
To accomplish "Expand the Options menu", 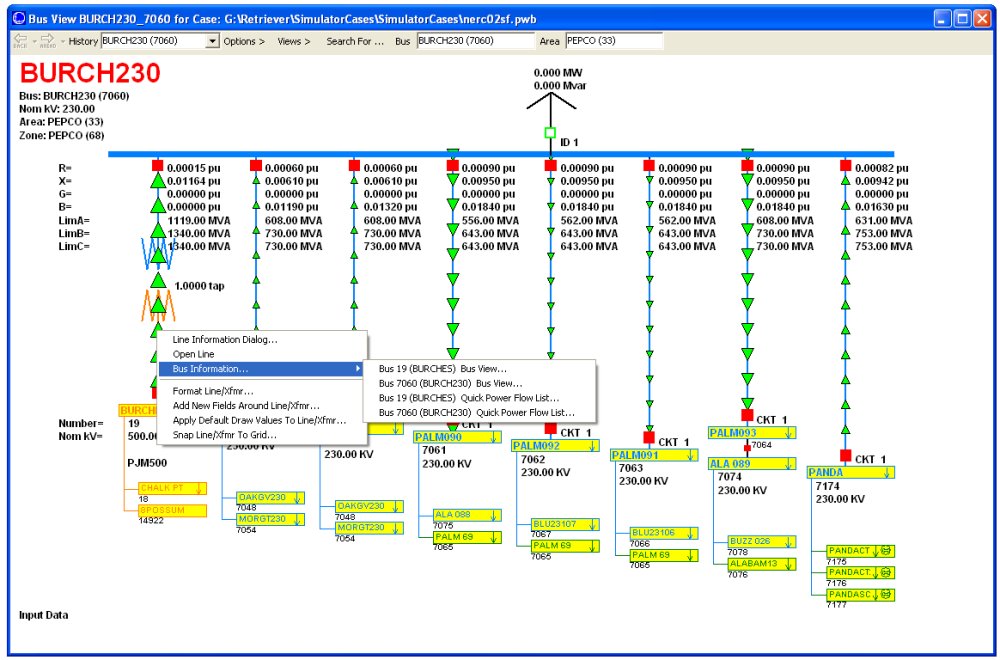I will [x=244, y=41].
